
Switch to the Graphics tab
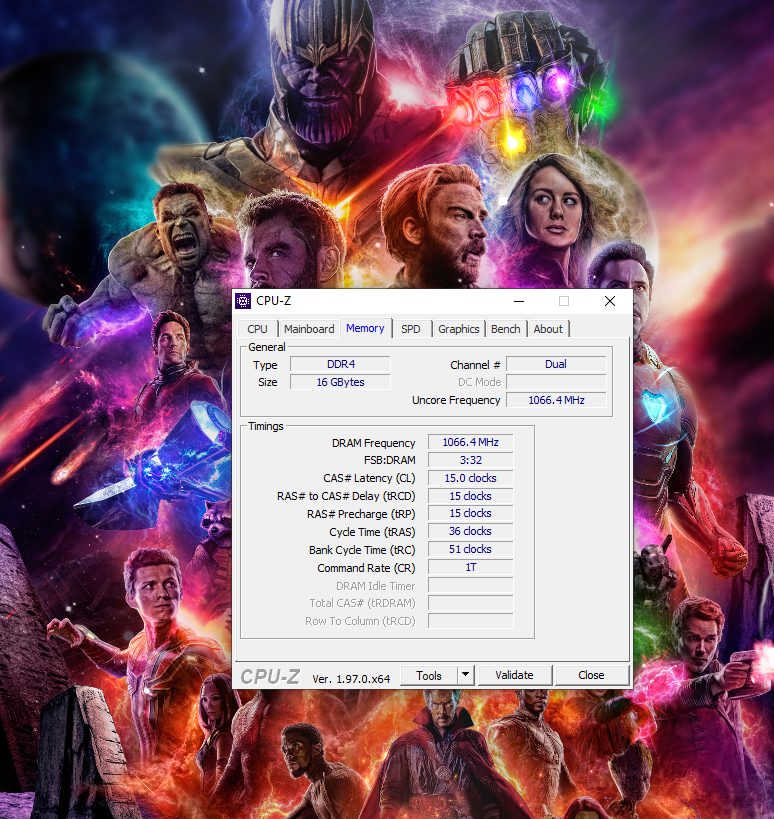pos(459,329)
